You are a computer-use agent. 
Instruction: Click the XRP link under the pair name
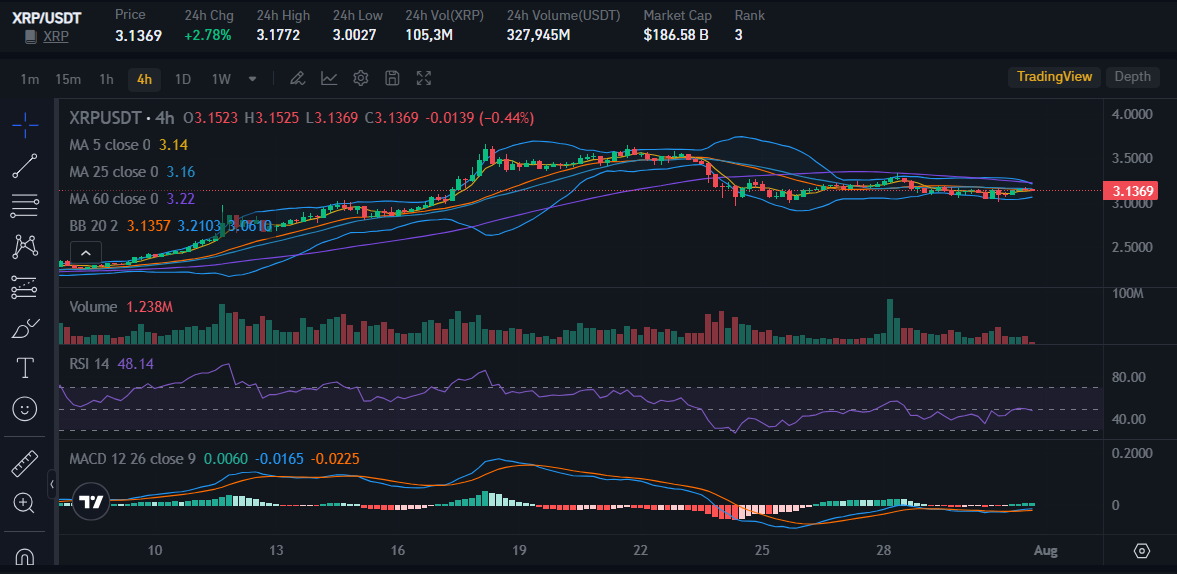click(x=56, y=36)
